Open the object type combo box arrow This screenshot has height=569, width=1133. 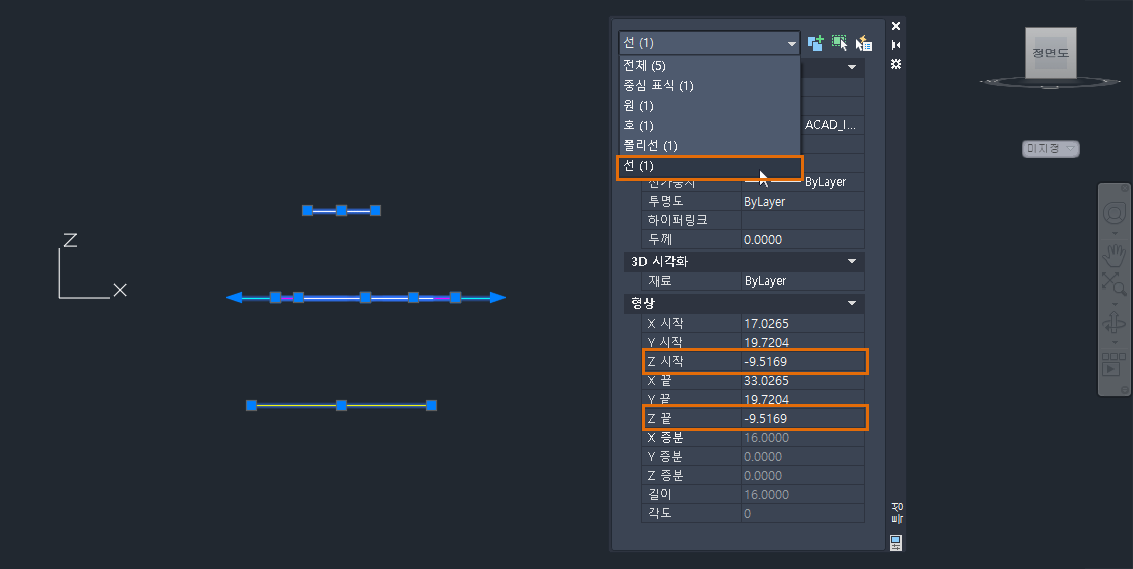point(792,43)
